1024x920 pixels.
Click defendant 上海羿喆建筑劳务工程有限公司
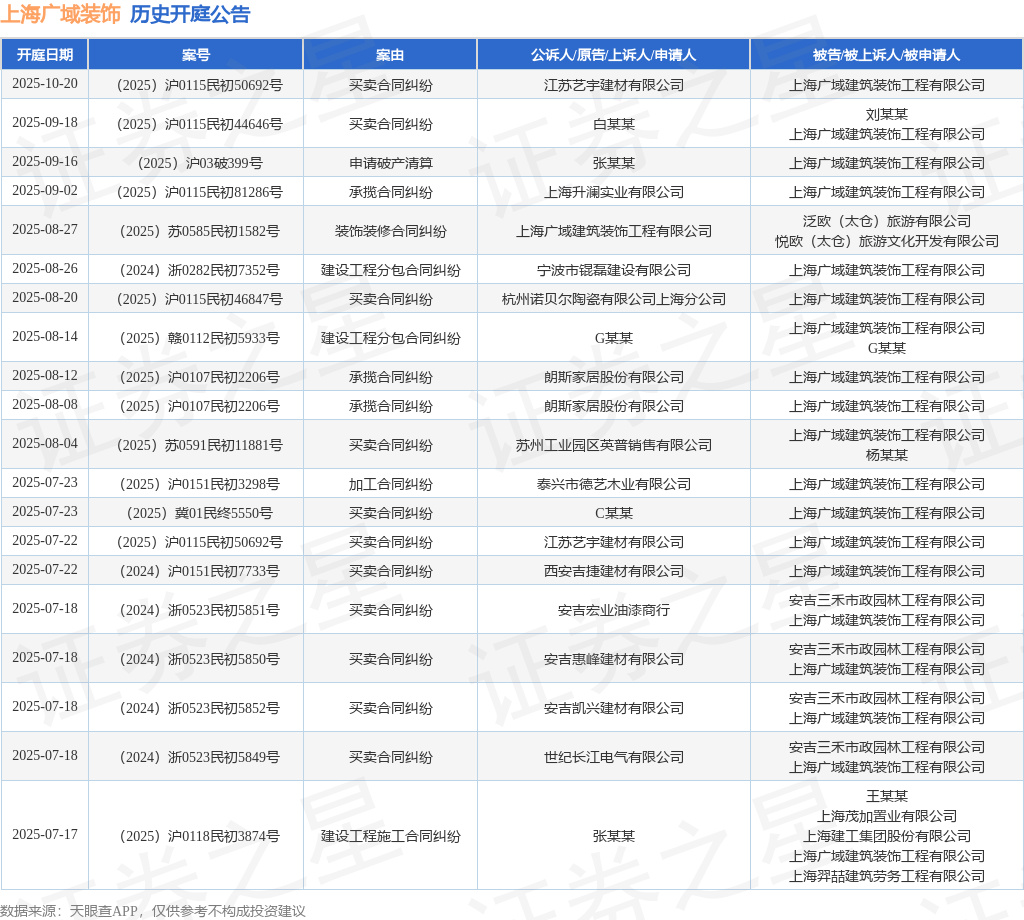887,876
